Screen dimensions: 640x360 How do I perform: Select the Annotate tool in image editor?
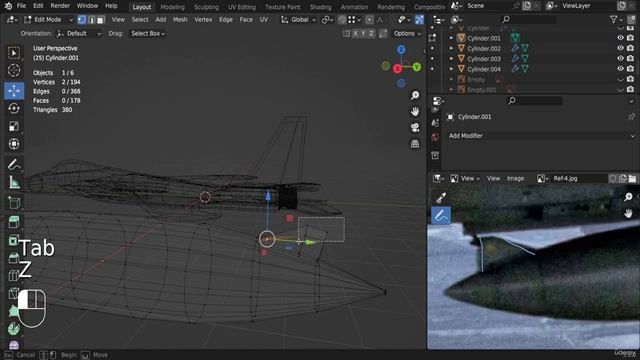[441, 216]
